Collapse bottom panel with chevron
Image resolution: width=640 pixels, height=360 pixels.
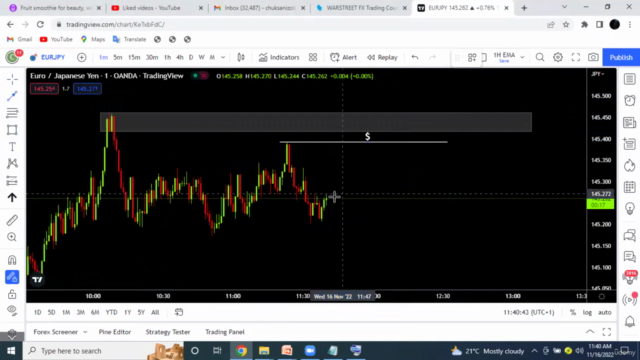tap(590, 332)
